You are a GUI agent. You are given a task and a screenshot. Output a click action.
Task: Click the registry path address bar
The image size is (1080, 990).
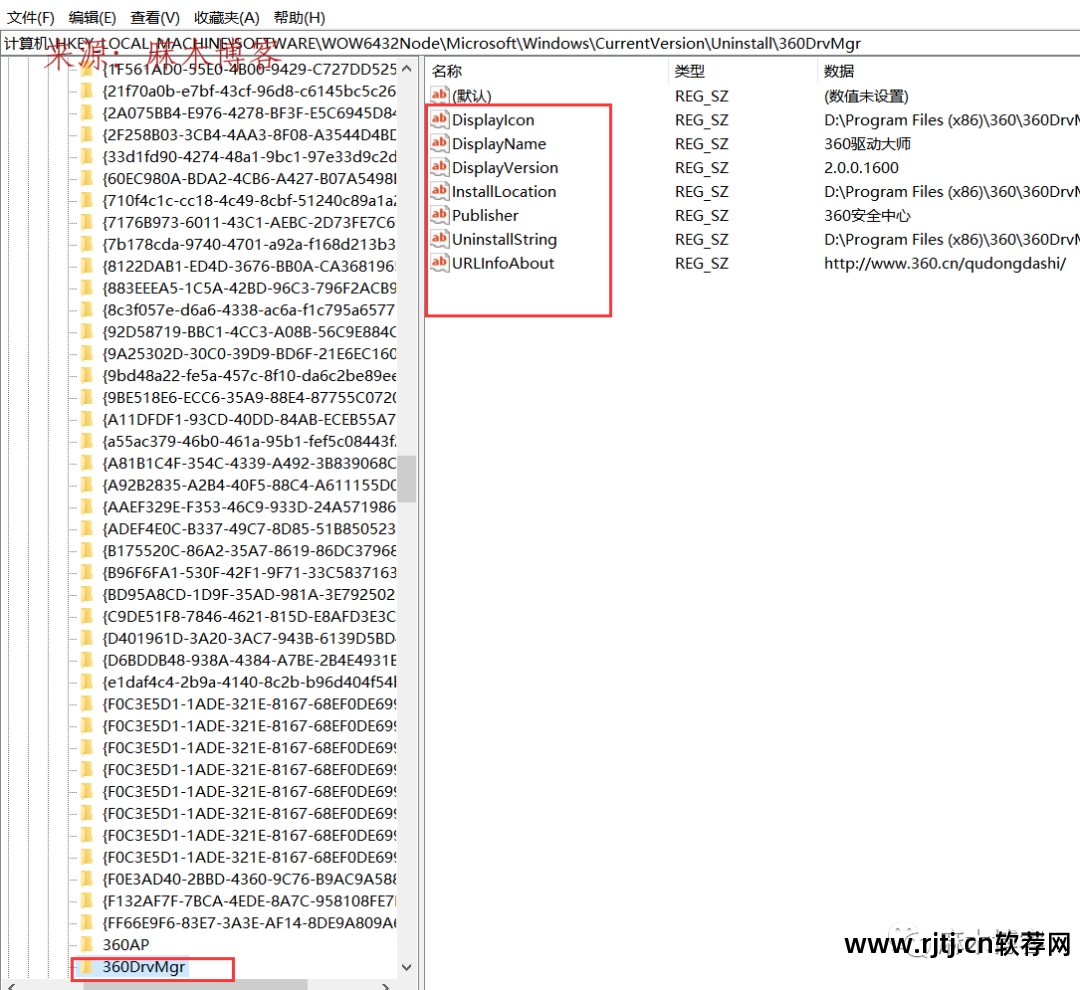click(540, 43)
